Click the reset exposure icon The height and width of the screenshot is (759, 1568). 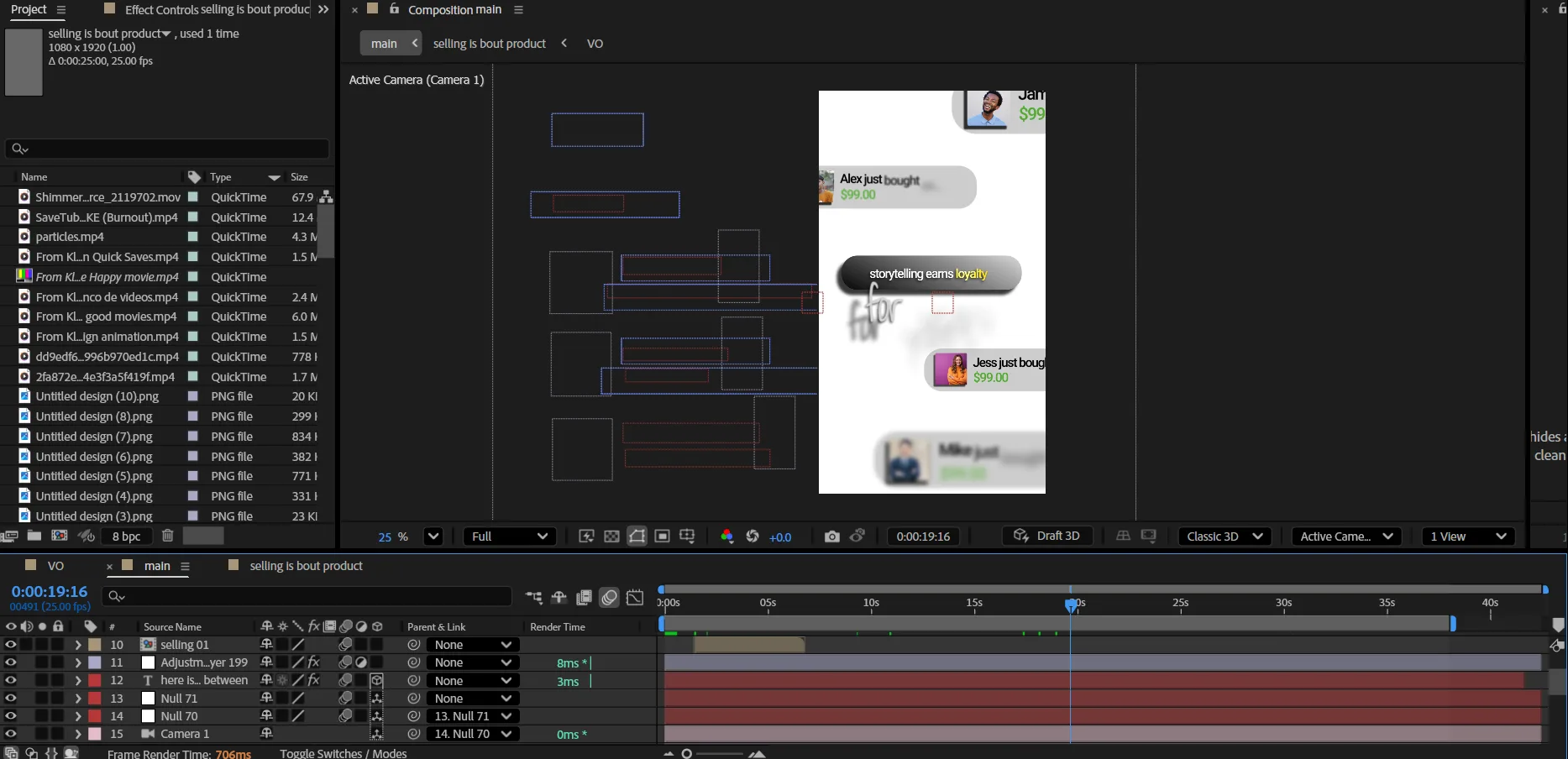coord(753,537)
